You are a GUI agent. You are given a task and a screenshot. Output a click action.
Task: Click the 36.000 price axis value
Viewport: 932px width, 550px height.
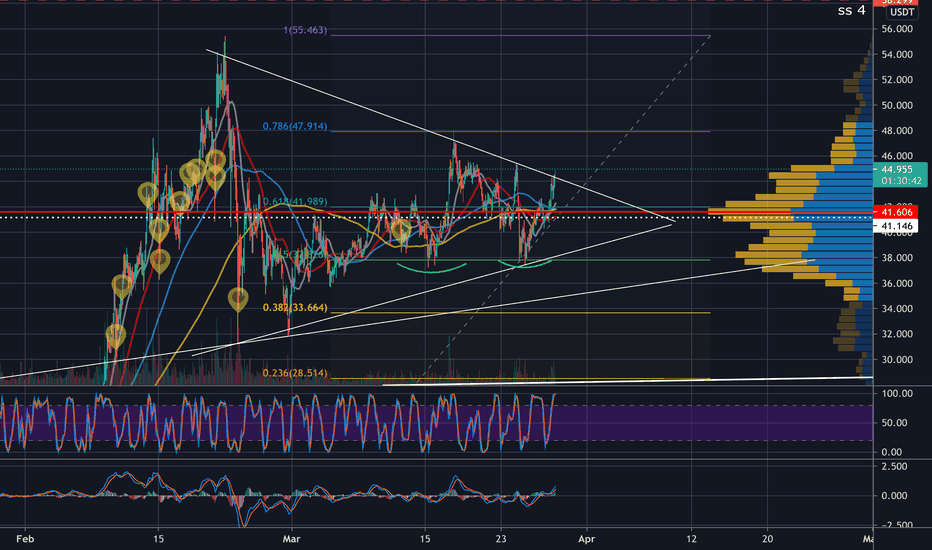(x=897, y=283)
